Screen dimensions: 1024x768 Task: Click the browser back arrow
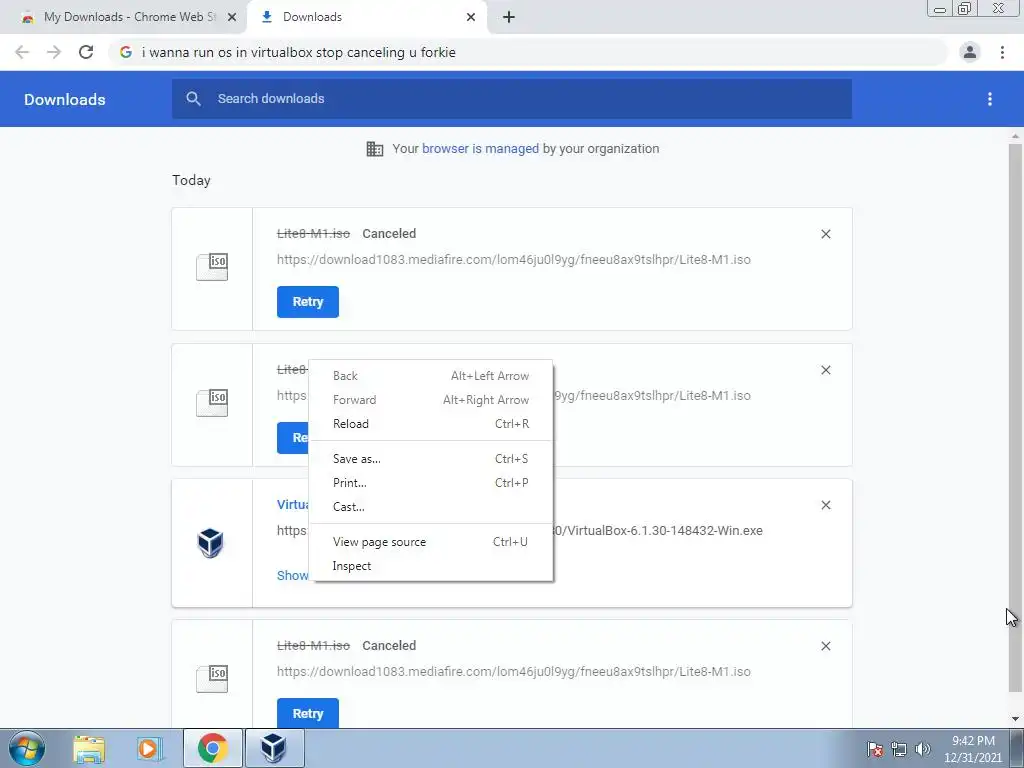click(22, 52)
